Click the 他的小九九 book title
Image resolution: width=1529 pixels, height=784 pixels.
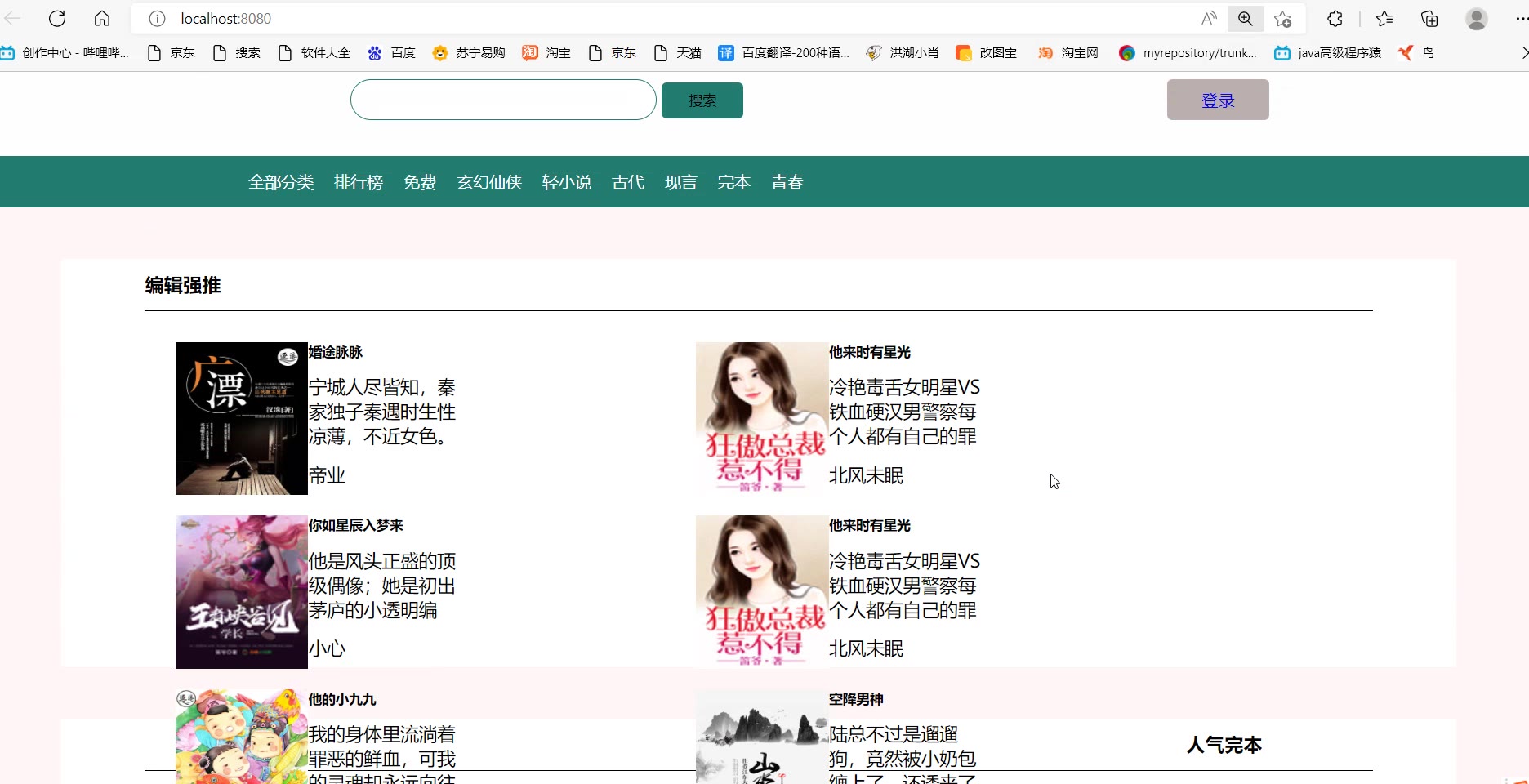(342, 699)
